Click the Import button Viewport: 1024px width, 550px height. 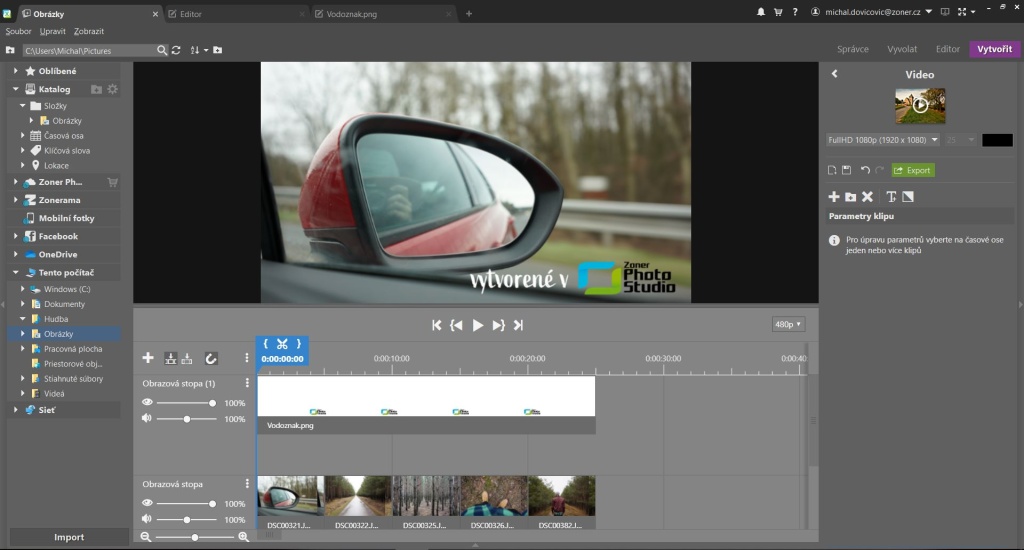click(69, 537)
